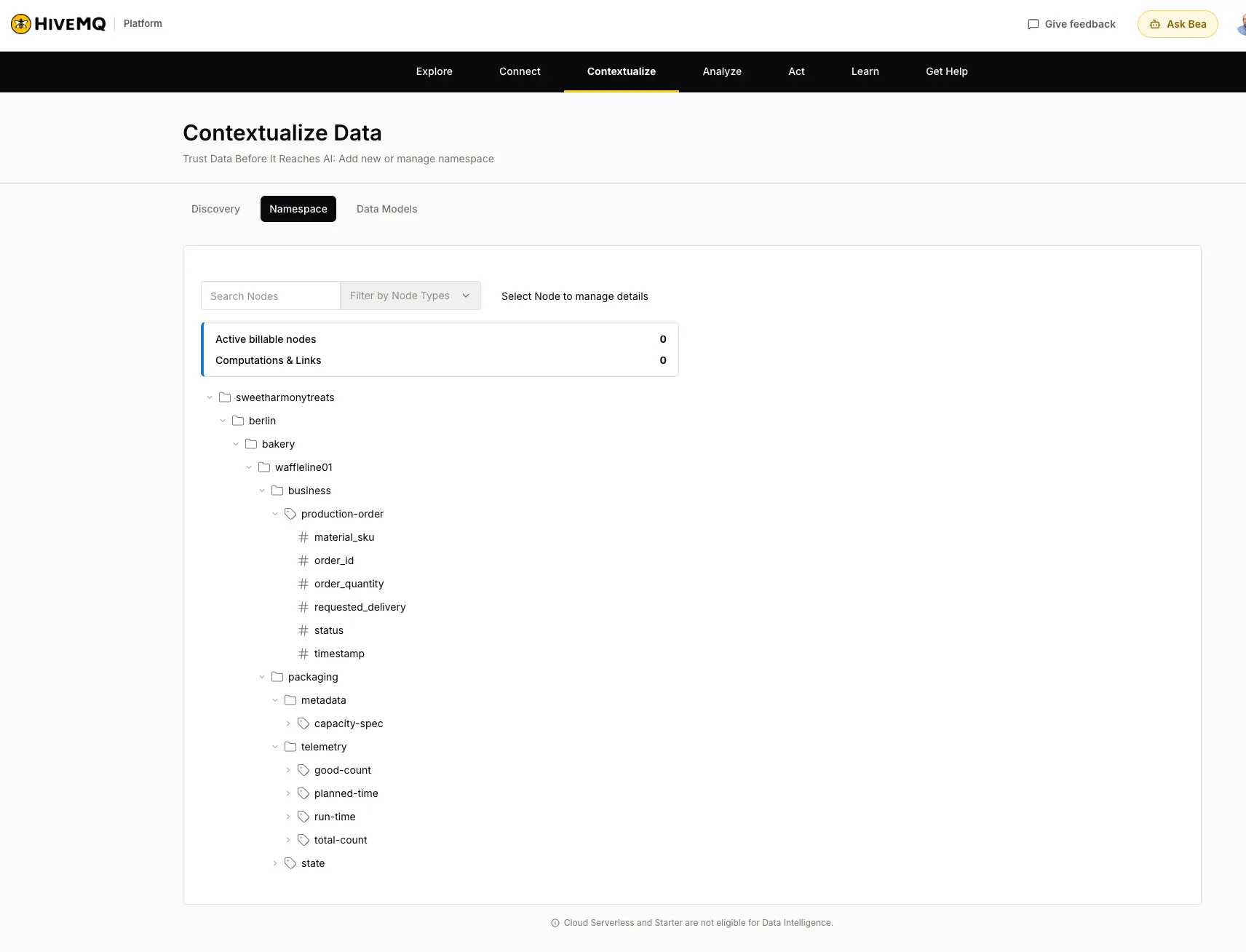Screen dimensions: 1246x952
Task: Go to the Connect section
Action: [520, 71]
